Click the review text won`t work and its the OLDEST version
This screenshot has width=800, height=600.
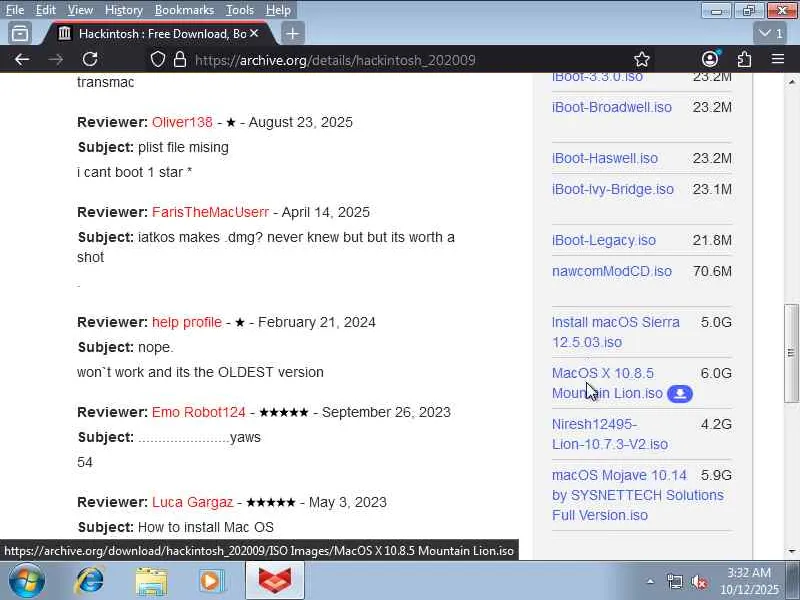pos(200,372)
